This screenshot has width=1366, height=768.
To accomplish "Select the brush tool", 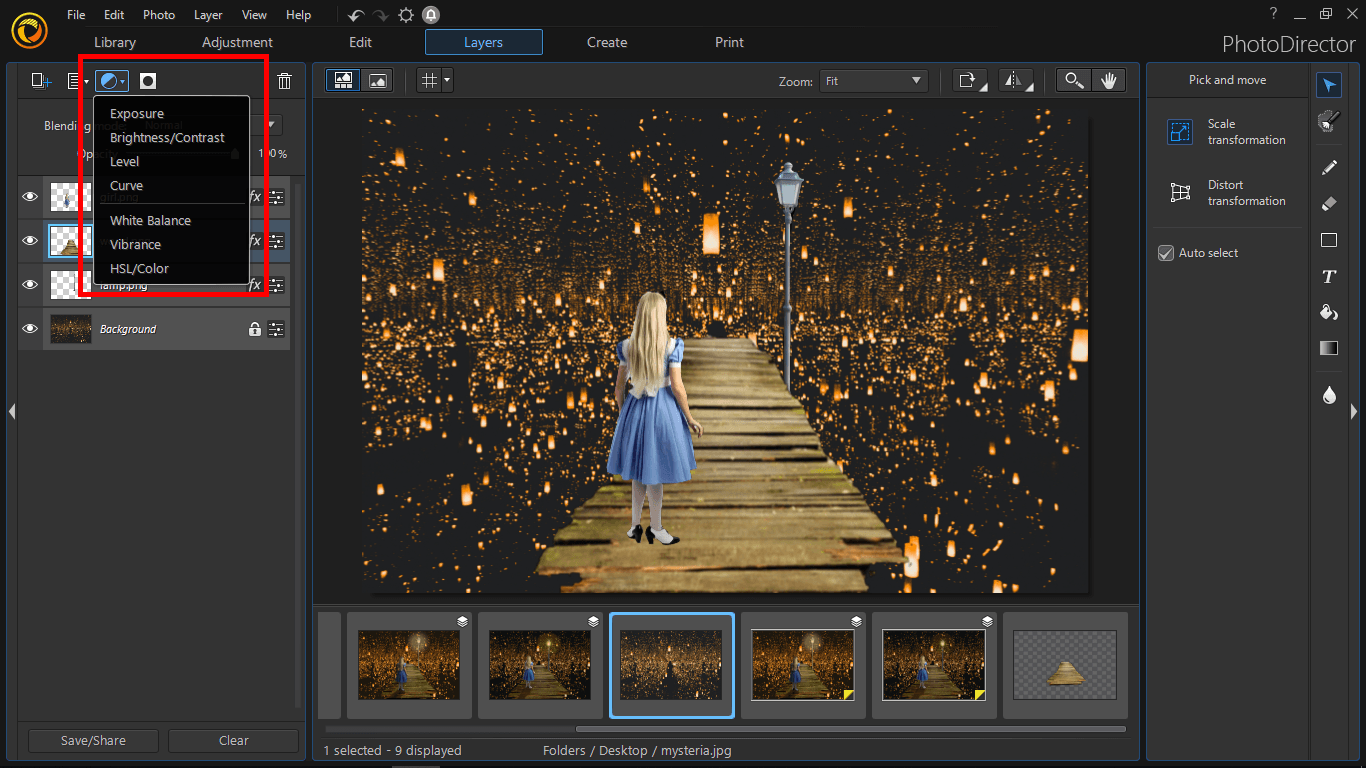I will point(1328,121).
